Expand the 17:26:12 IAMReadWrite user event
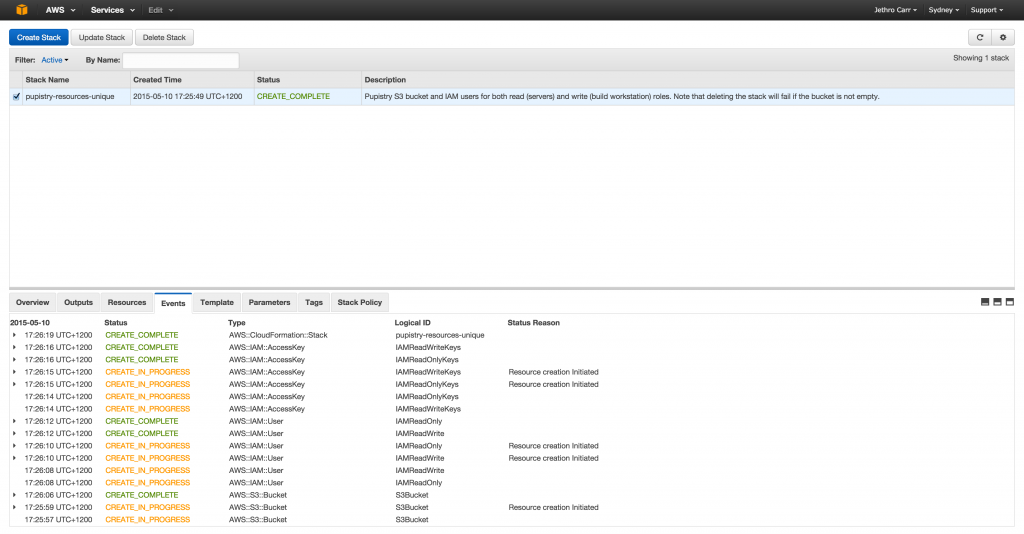Image resolution: width=1024 pixels, height=534 pixels. pos(14,433)
